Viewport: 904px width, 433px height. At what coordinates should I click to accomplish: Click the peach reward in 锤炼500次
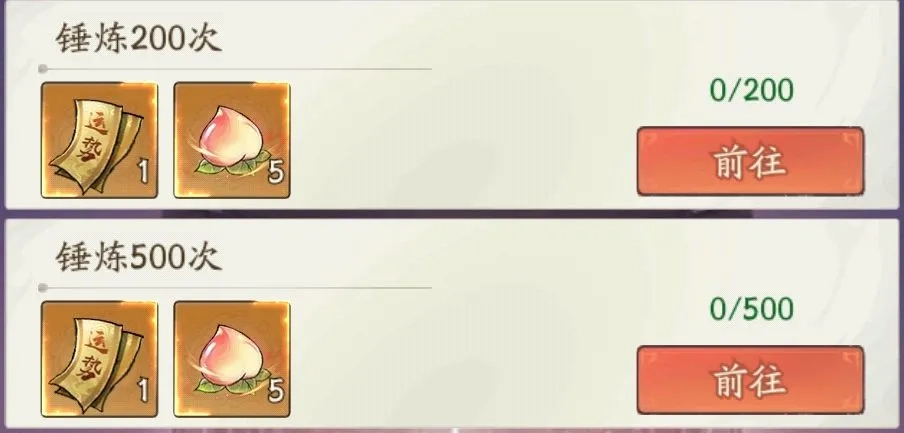(232, 359)
